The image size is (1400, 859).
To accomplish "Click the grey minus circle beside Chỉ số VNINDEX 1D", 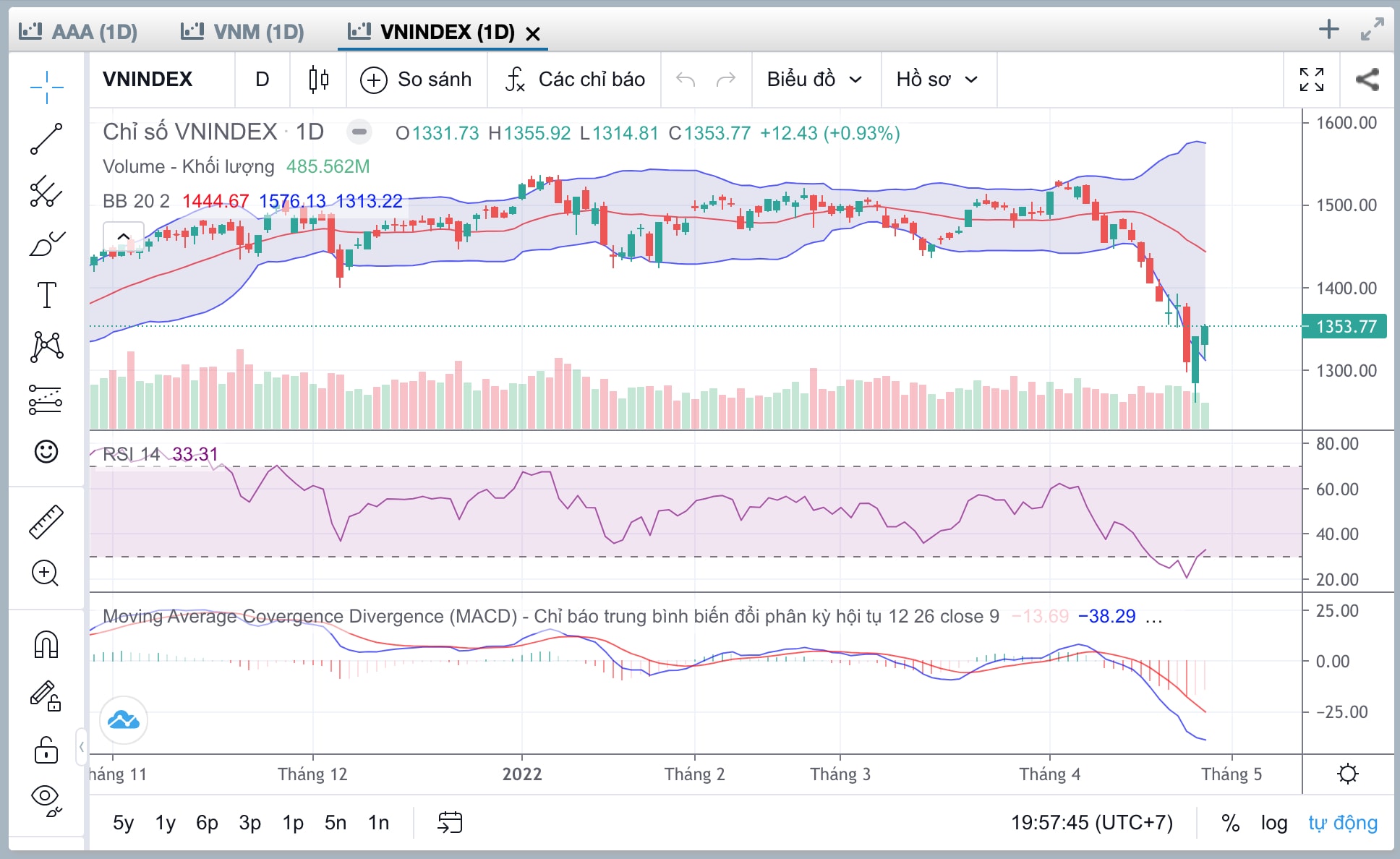I will pos(359,132).
